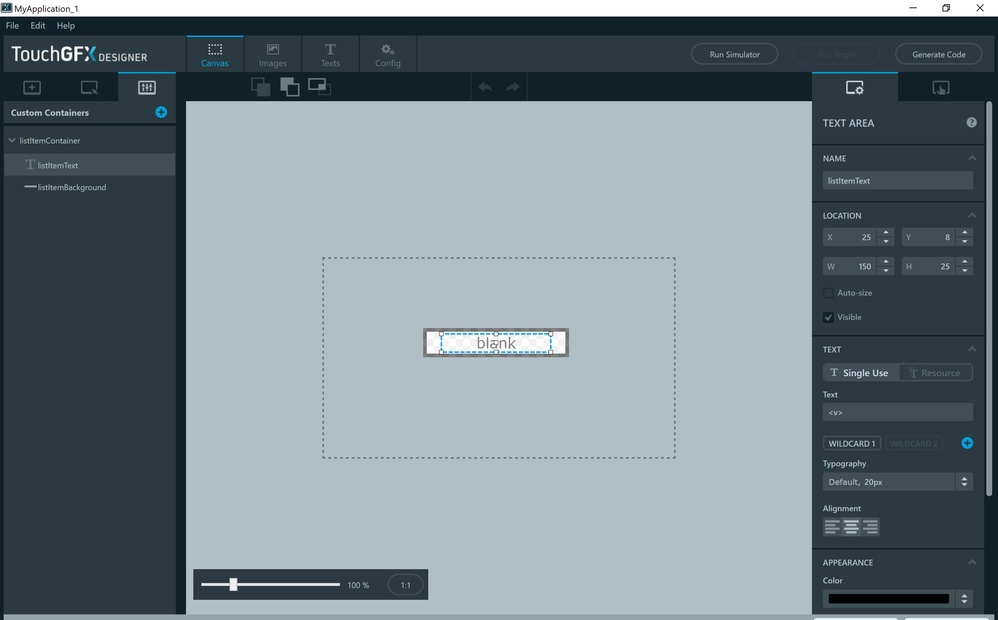This screenshot has width=998, height=620.
Task: Collapse the NAME section
Action: coord(972,158)
